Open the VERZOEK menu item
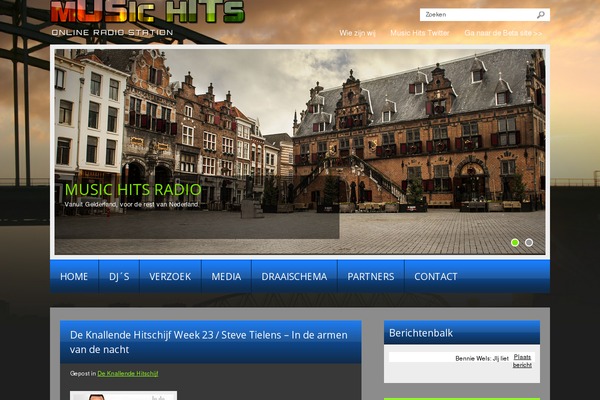The width and height of the screenshot is (600, 400). click(x=170, y=276)
